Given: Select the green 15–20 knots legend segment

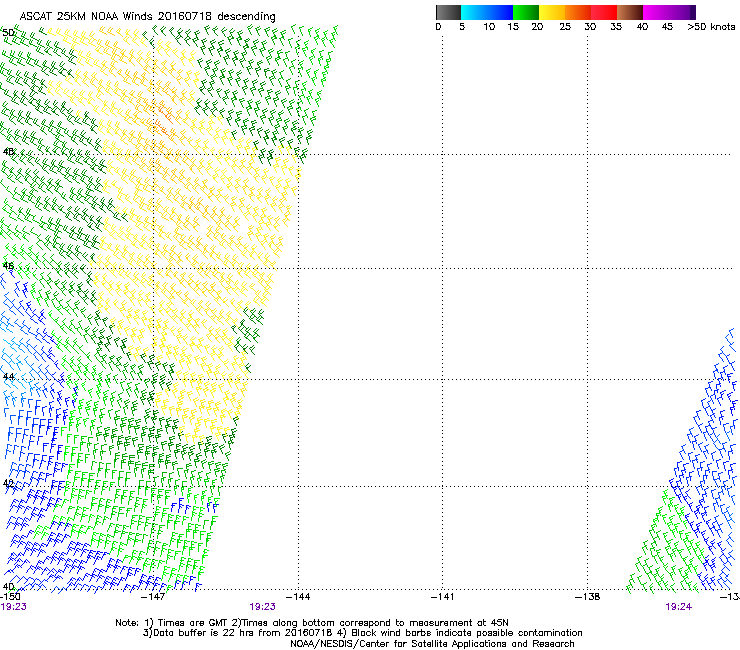Looking at the screenshot, I should tap(526, 12).
